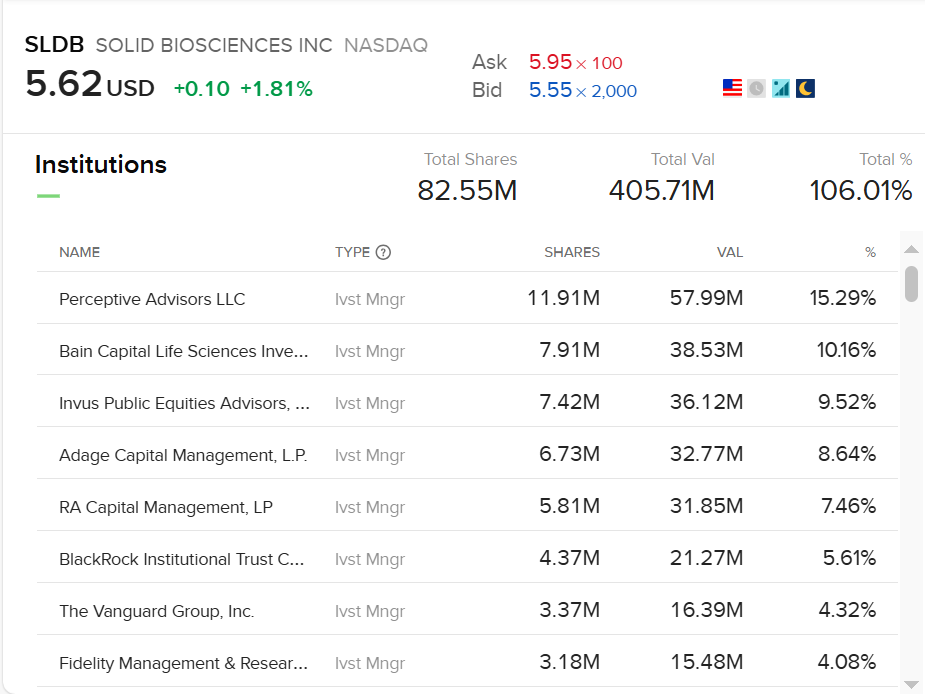This screenshot has width=925, height=694.
Task: Open the chart icon next to the clock
Action: pos(780,88)
